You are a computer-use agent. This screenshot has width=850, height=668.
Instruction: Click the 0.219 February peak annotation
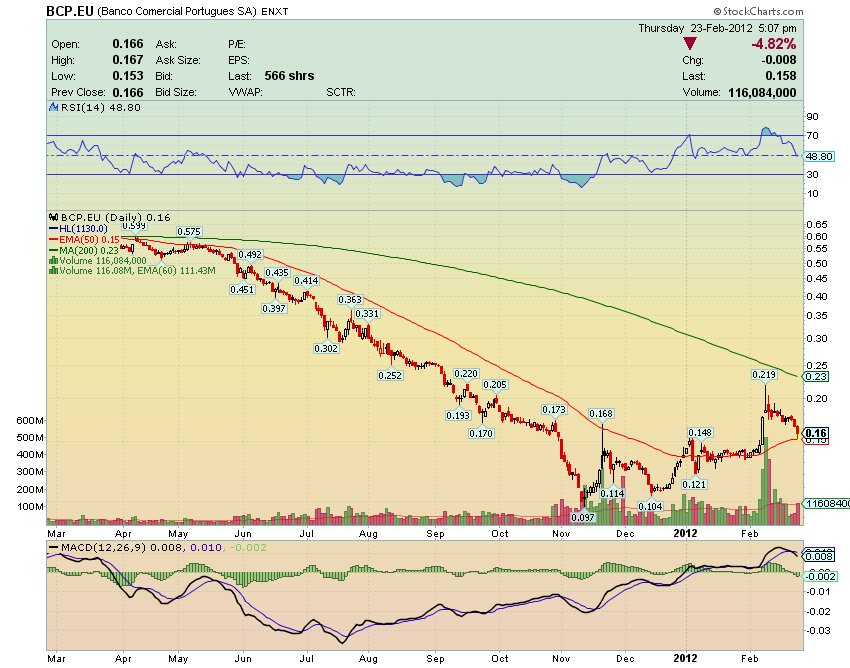point(764,374)
